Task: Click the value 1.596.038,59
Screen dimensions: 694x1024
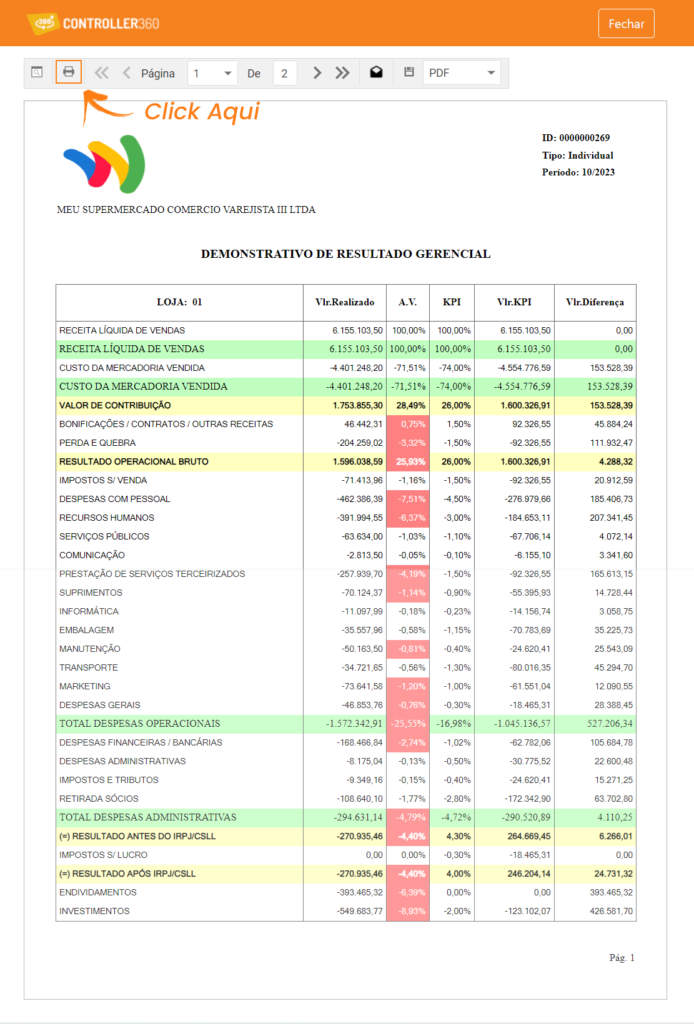Action: tap(358, 462)
